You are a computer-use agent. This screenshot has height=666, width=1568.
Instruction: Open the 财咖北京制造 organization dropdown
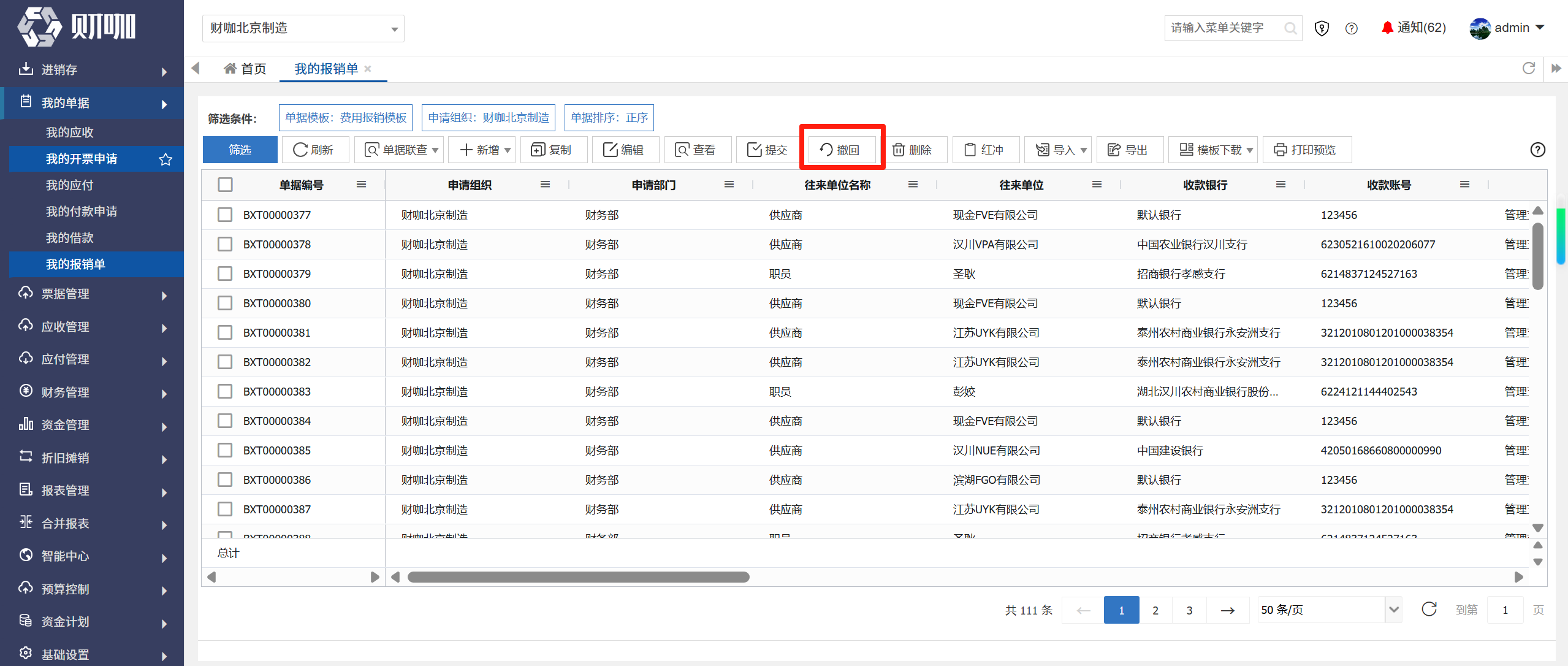tap(303, 28)
